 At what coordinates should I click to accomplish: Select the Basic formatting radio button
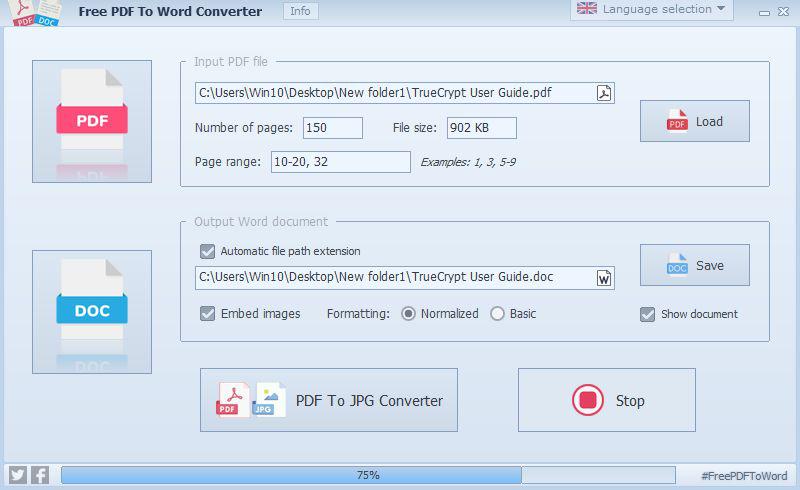pyautogui.click(x=497, y=313)
